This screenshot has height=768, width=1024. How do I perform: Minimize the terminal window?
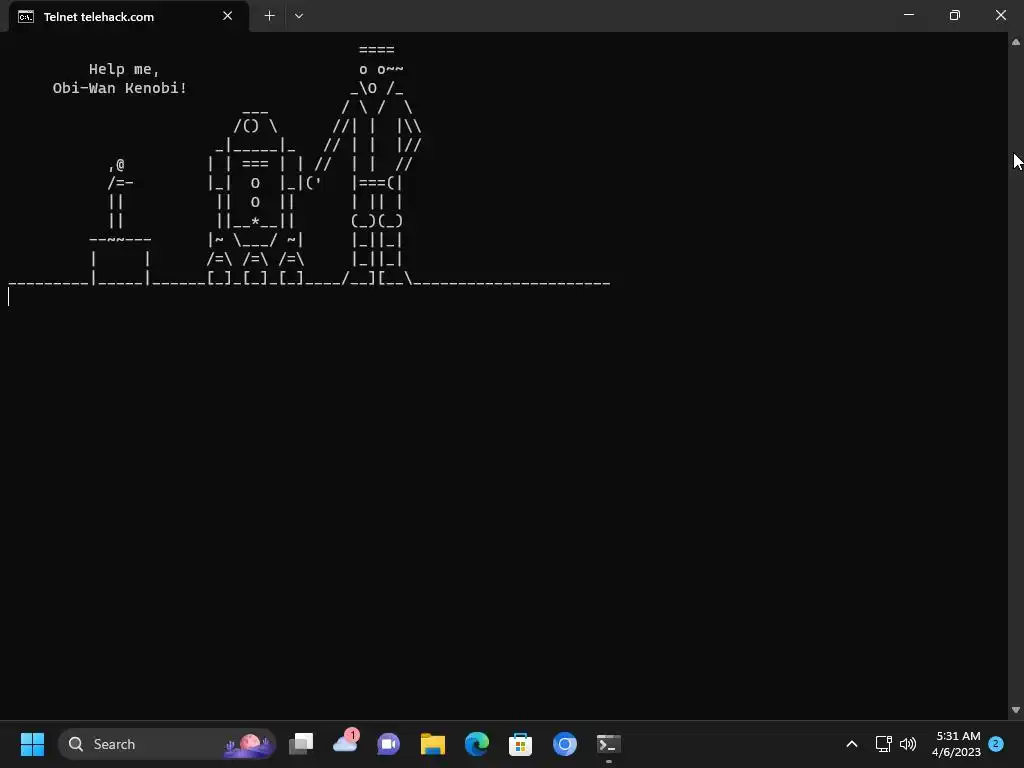[908, 15]
